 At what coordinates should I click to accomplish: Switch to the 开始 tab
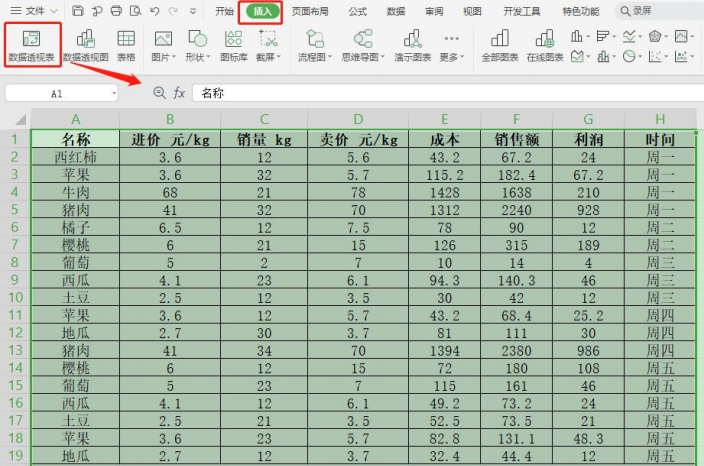(224, 11)
